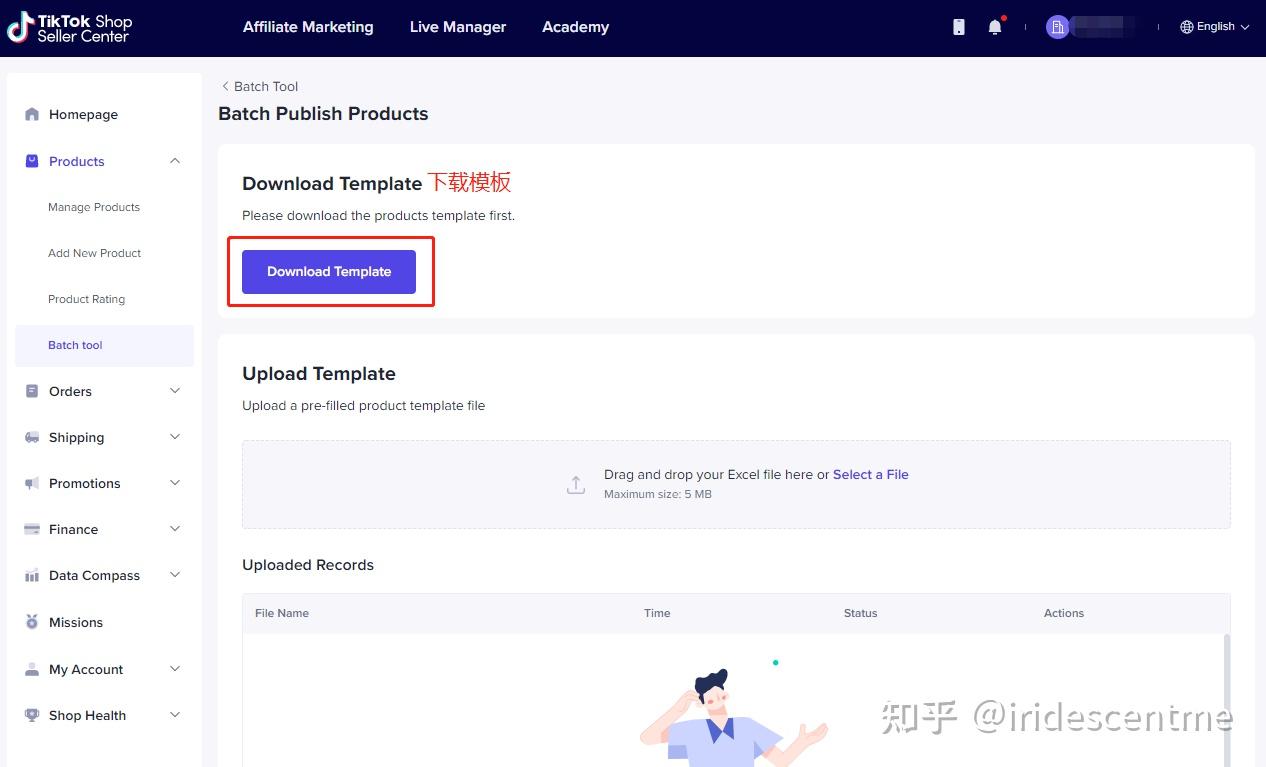Viewport: 1266px width, 767px height.
Task: Click the notification bell icon
Action: point(994,27)
